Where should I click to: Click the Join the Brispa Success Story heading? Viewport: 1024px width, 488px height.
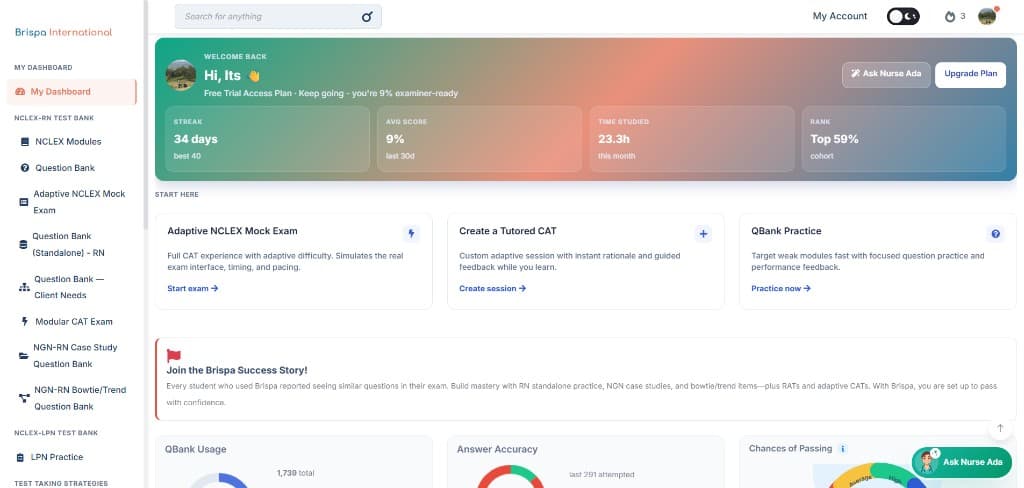pyautogui.click(x=237, y=370)
